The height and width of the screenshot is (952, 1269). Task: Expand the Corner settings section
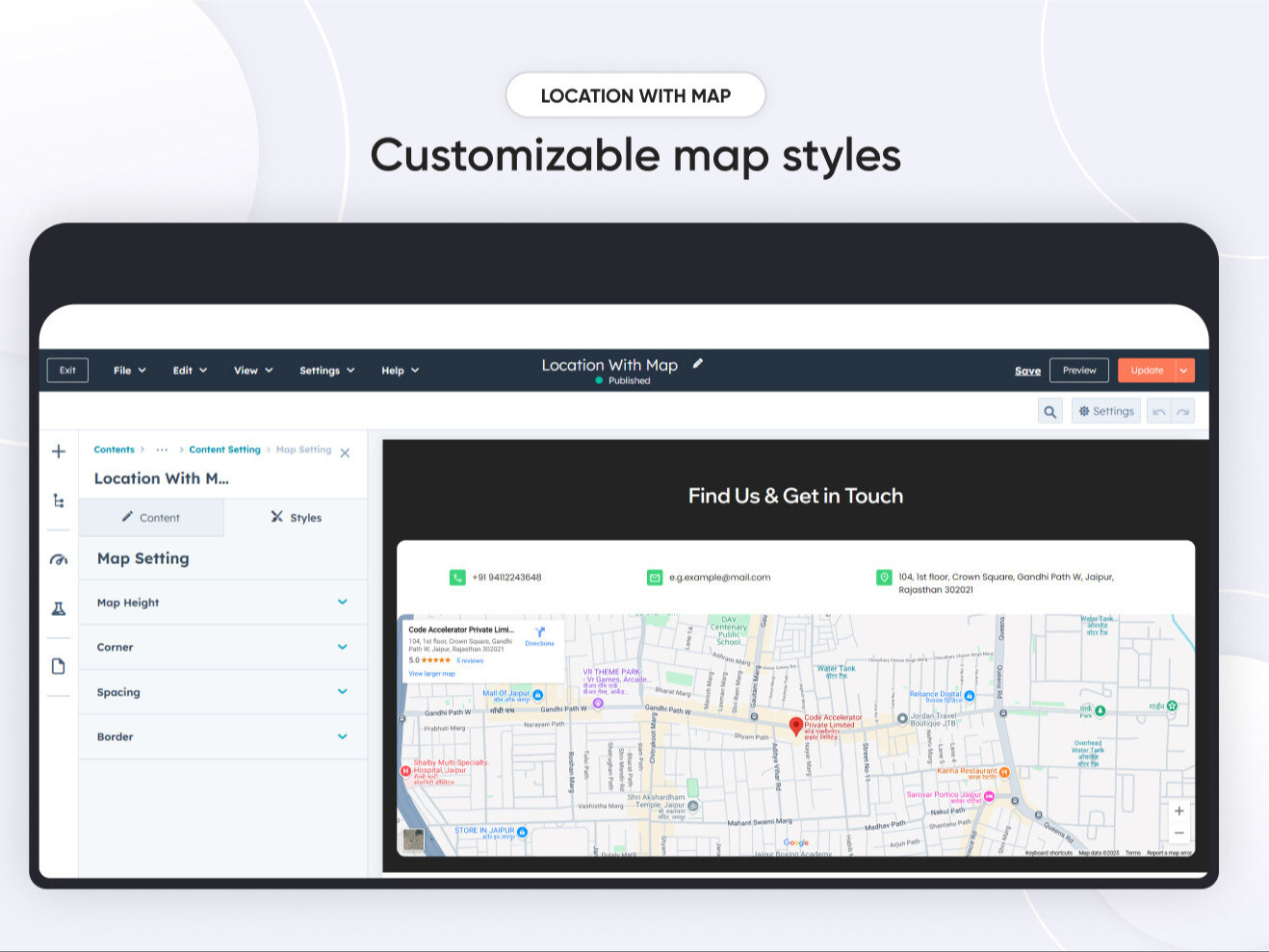pos(343,647)
